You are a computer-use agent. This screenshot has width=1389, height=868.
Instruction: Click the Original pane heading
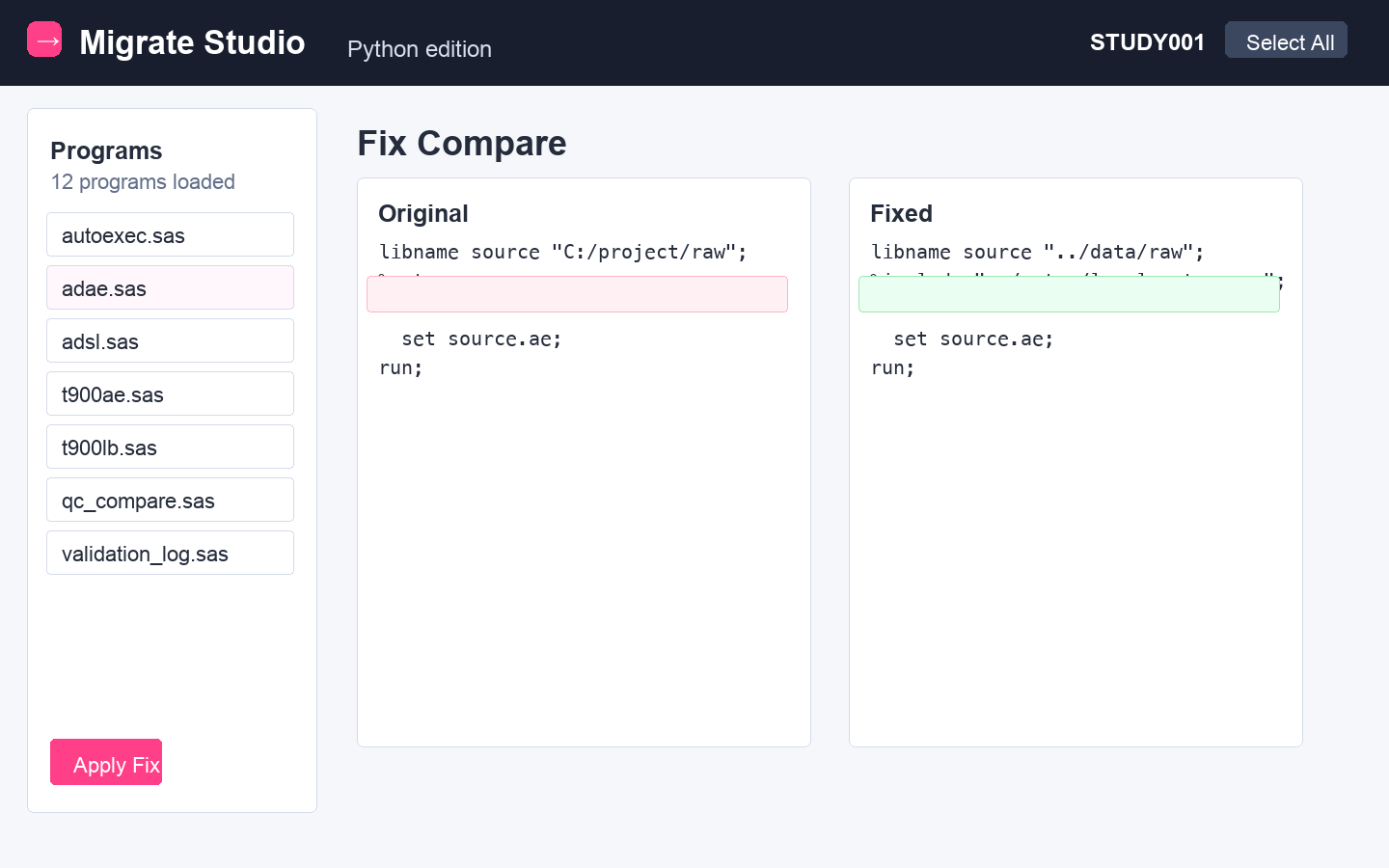pos(423,213)
